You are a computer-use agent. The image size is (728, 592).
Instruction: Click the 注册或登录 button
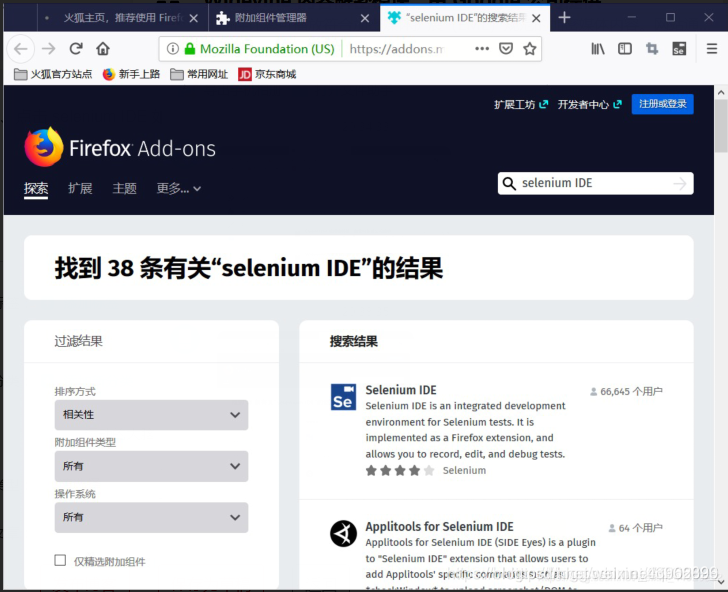[663, 104]
